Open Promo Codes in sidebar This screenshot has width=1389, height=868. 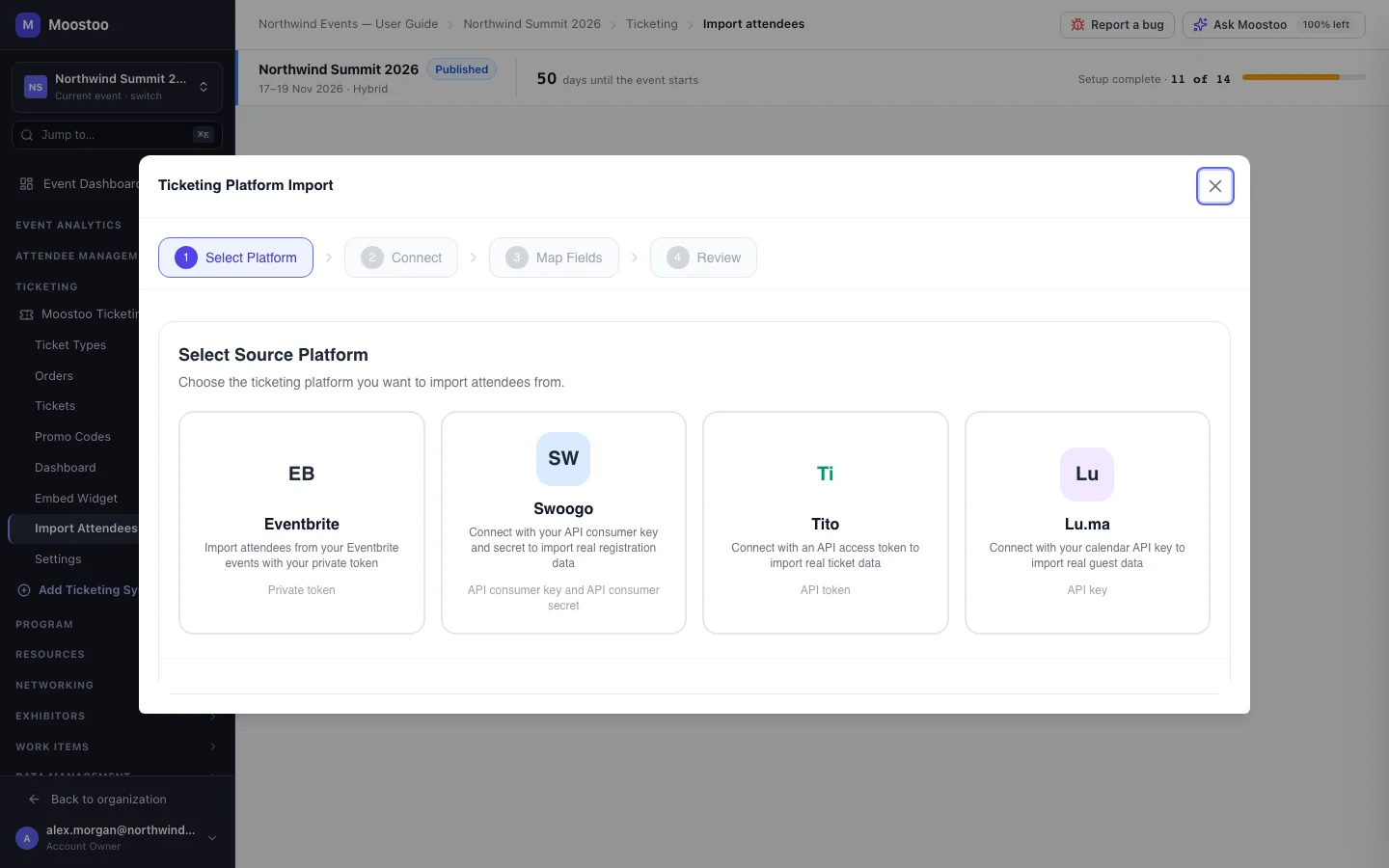[72, 437]
